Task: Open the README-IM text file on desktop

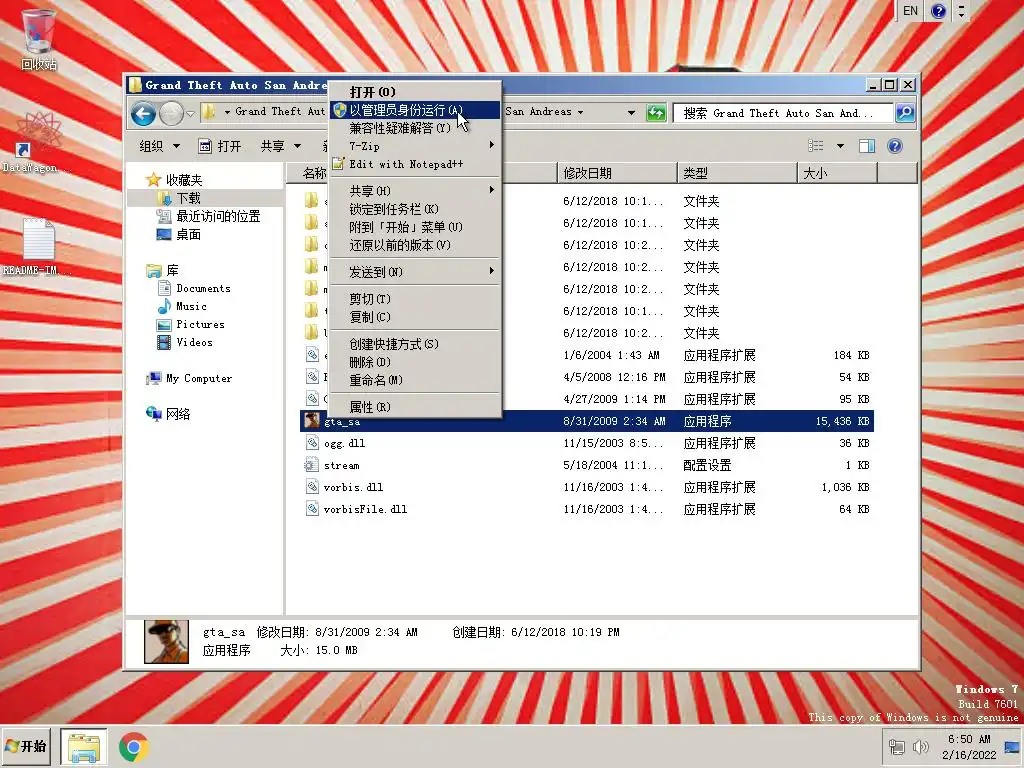Action: [37, 247]
